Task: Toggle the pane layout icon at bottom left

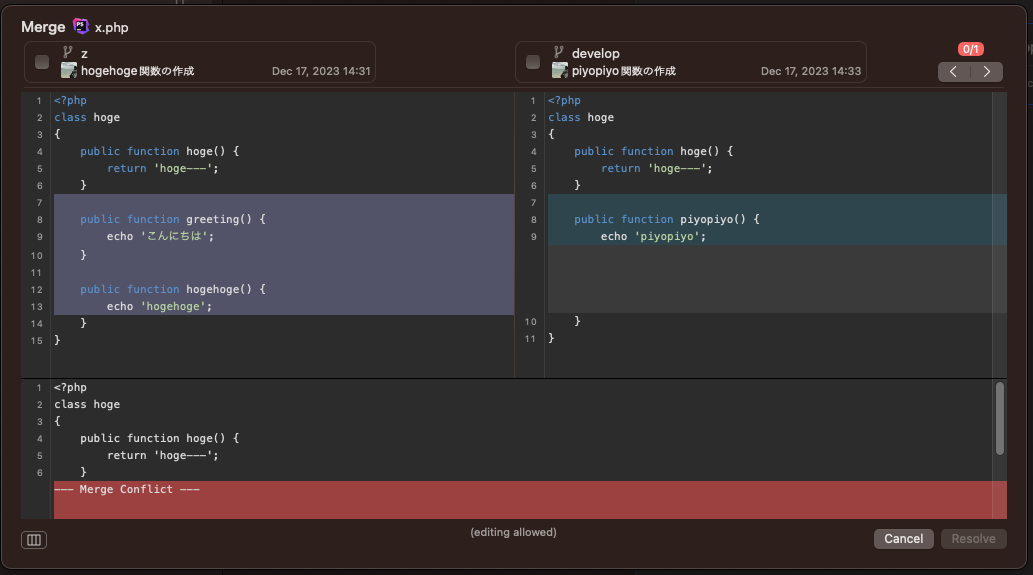Action: tap(34, 540)
